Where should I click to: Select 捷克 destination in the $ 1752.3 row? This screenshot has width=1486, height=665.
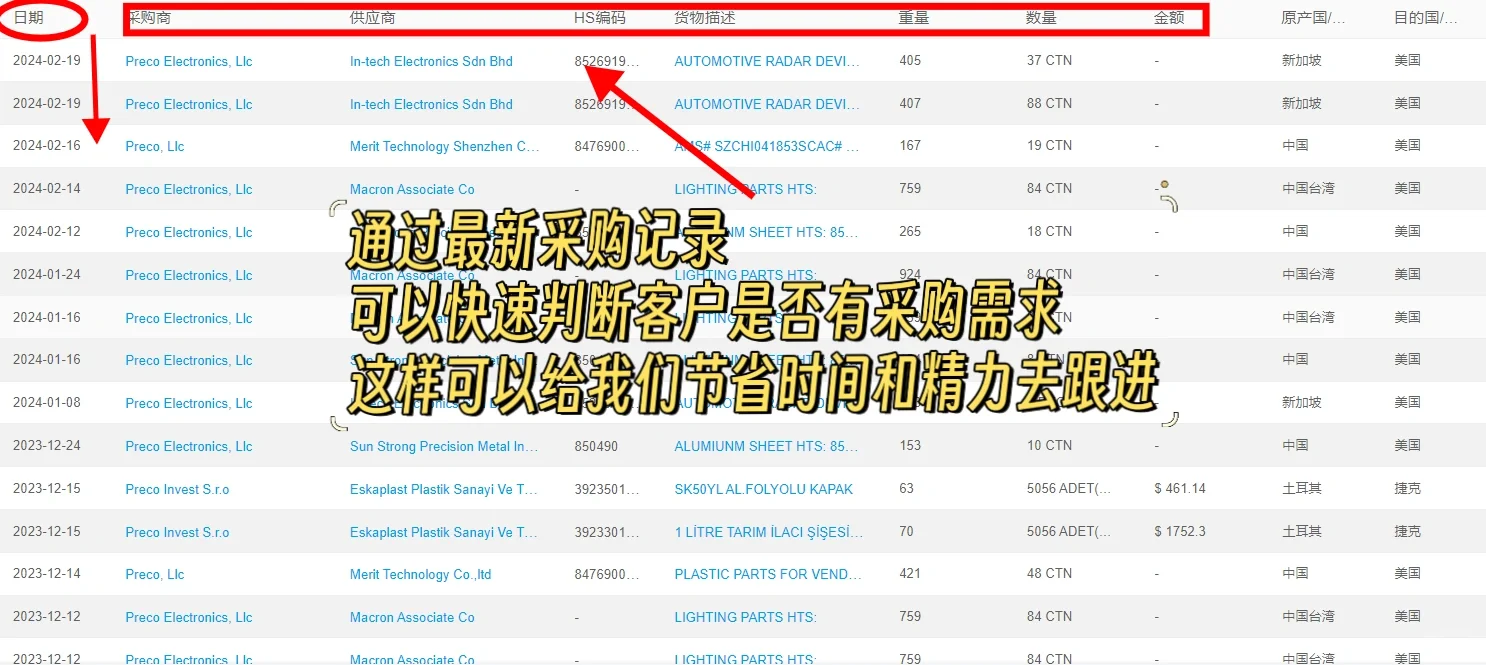1407,532
